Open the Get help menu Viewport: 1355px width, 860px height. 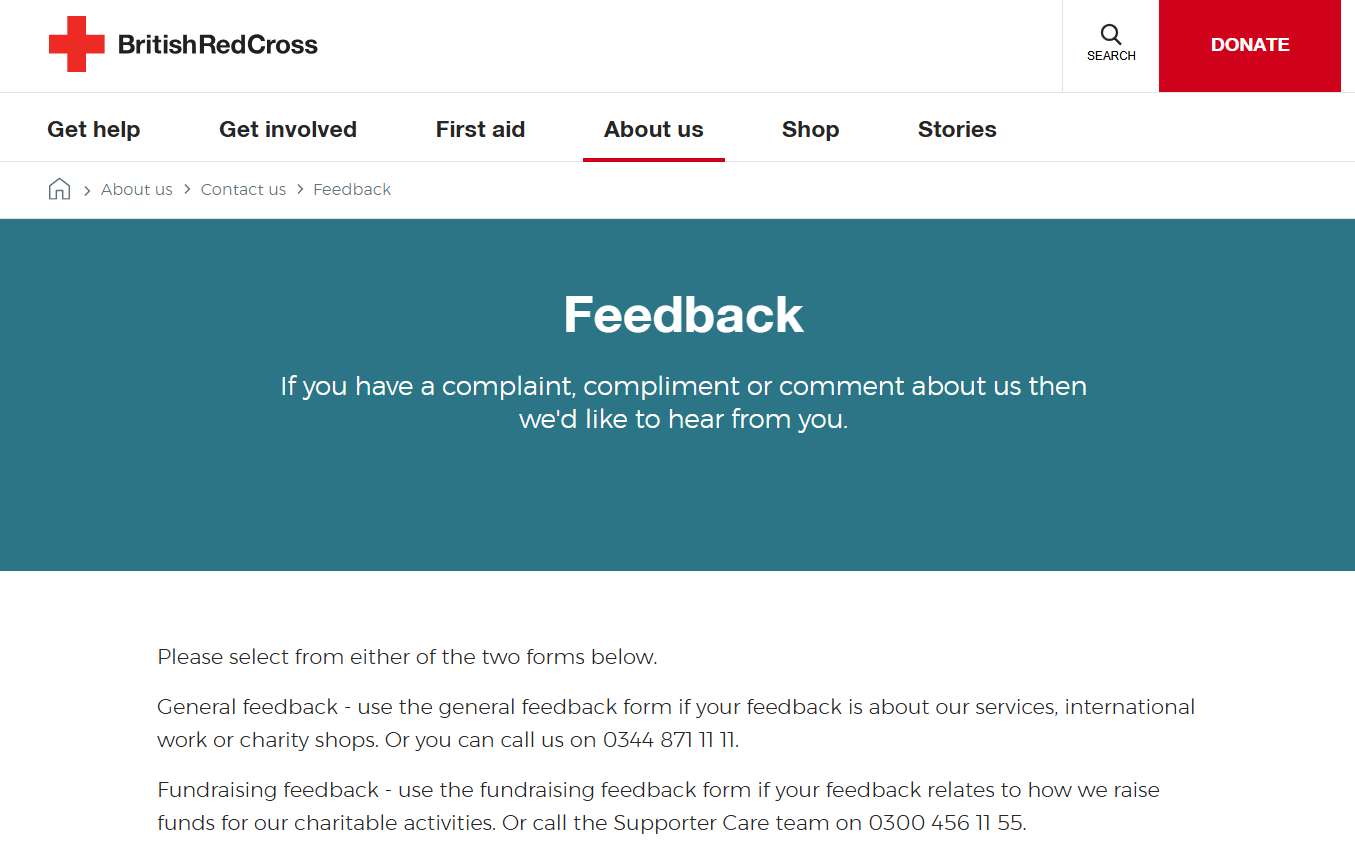point(94,129)
